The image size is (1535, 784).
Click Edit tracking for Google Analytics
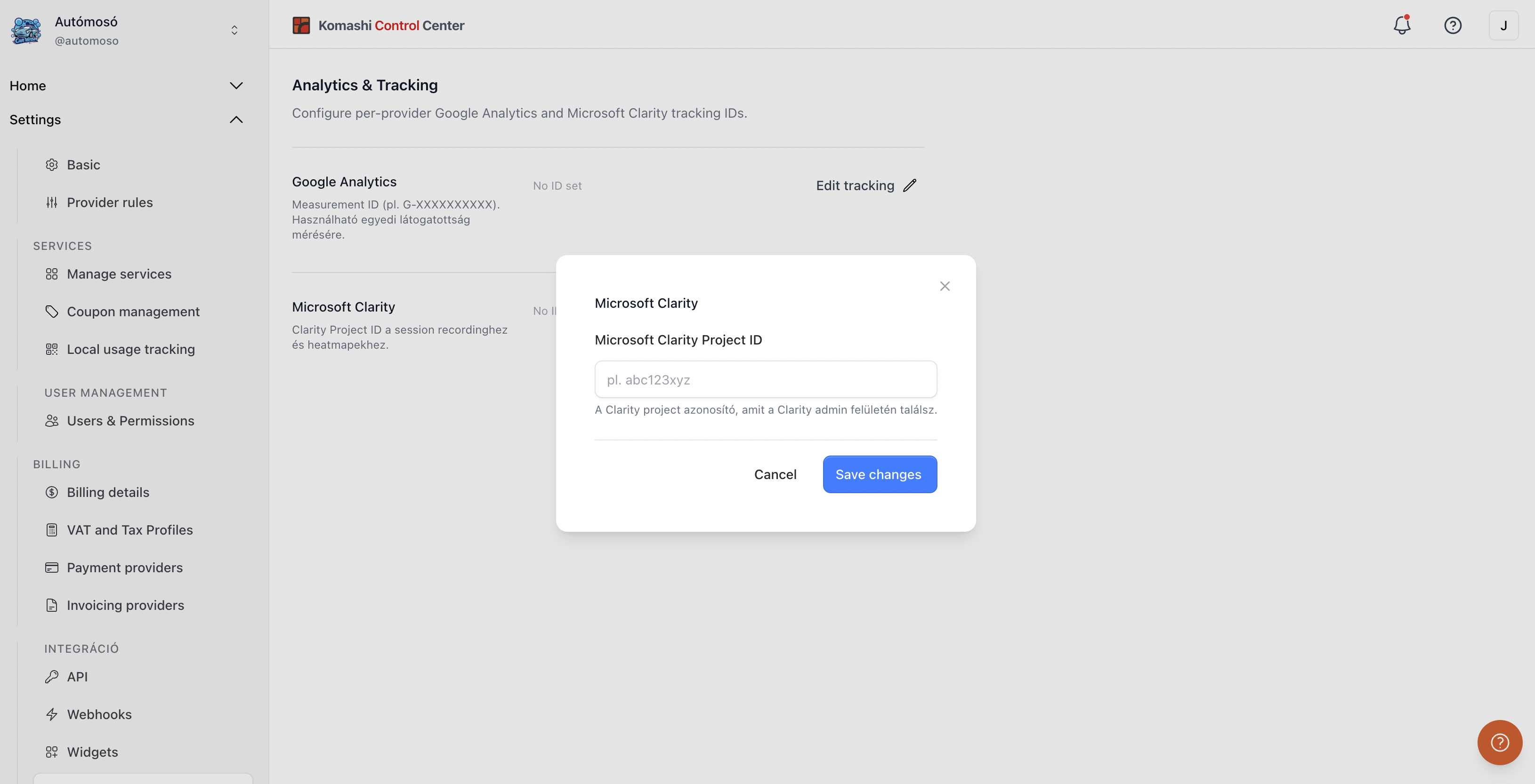(866, 185)
